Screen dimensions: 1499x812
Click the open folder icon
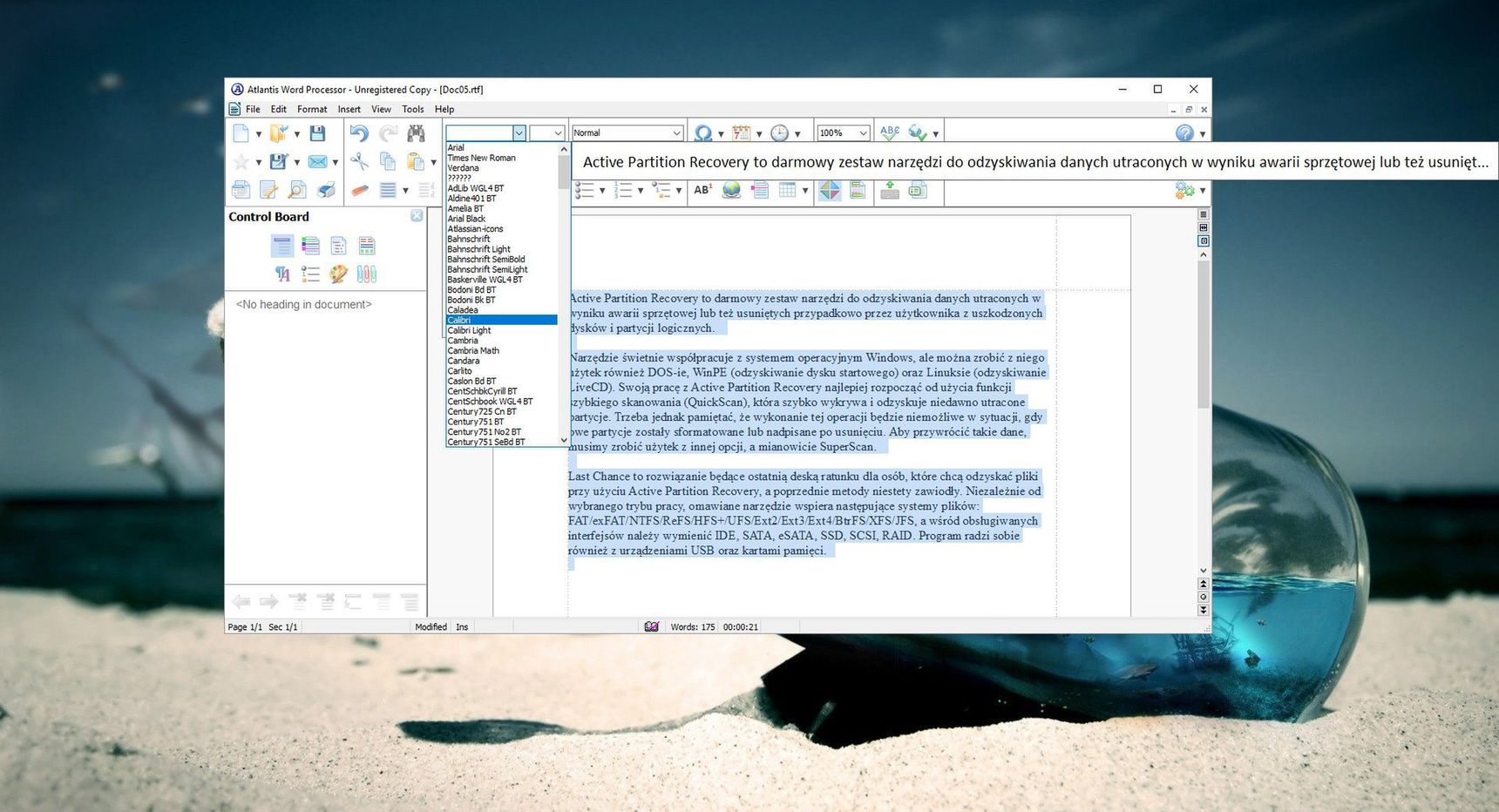point(278,133)
